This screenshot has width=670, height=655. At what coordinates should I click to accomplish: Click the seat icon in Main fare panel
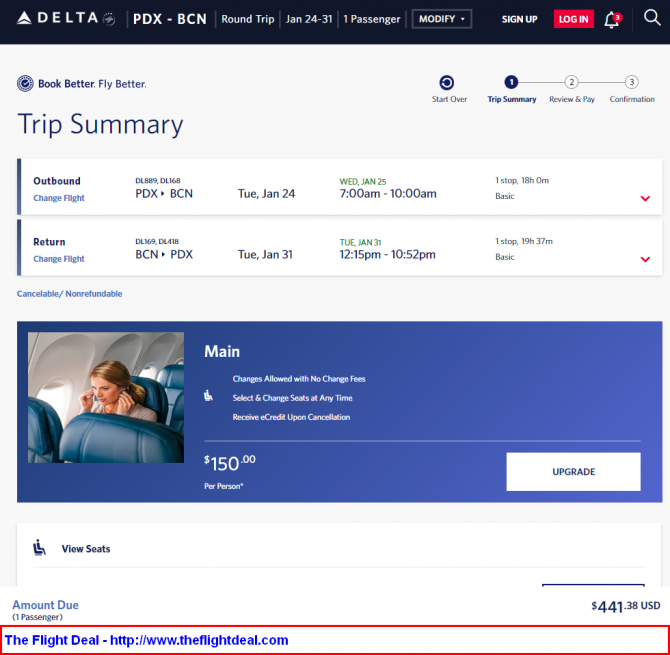coord(208,396)
